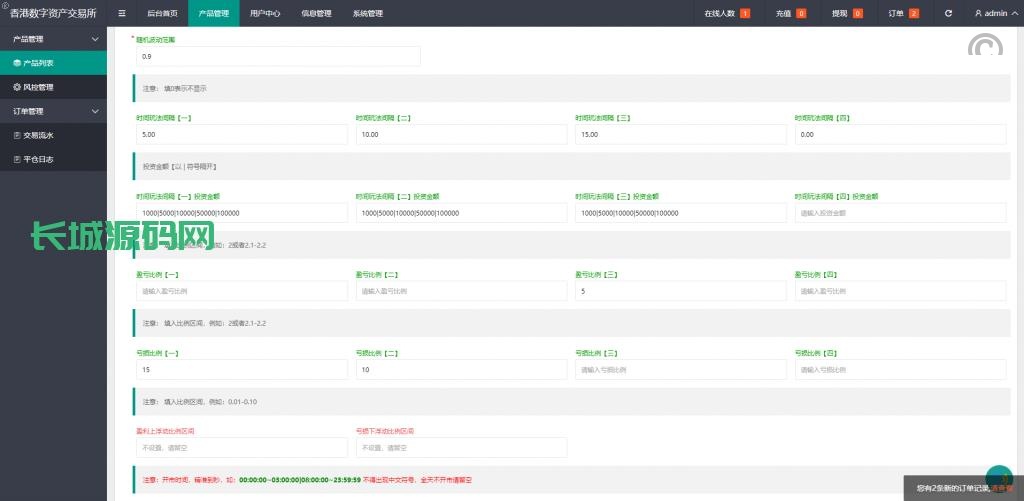This screenshot has height=501, width=1024.
Task: Click the 充值 counter badge in header
Action: click(801, 13)
